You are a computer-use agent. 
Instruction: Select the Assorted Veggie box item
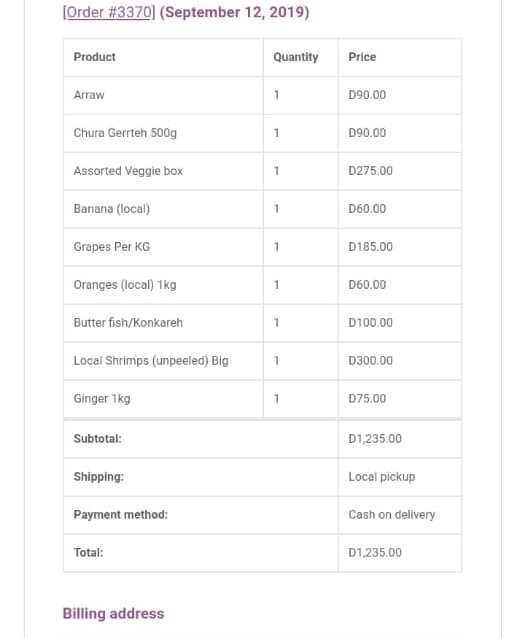pyautogui.click(x=128, y=171)
